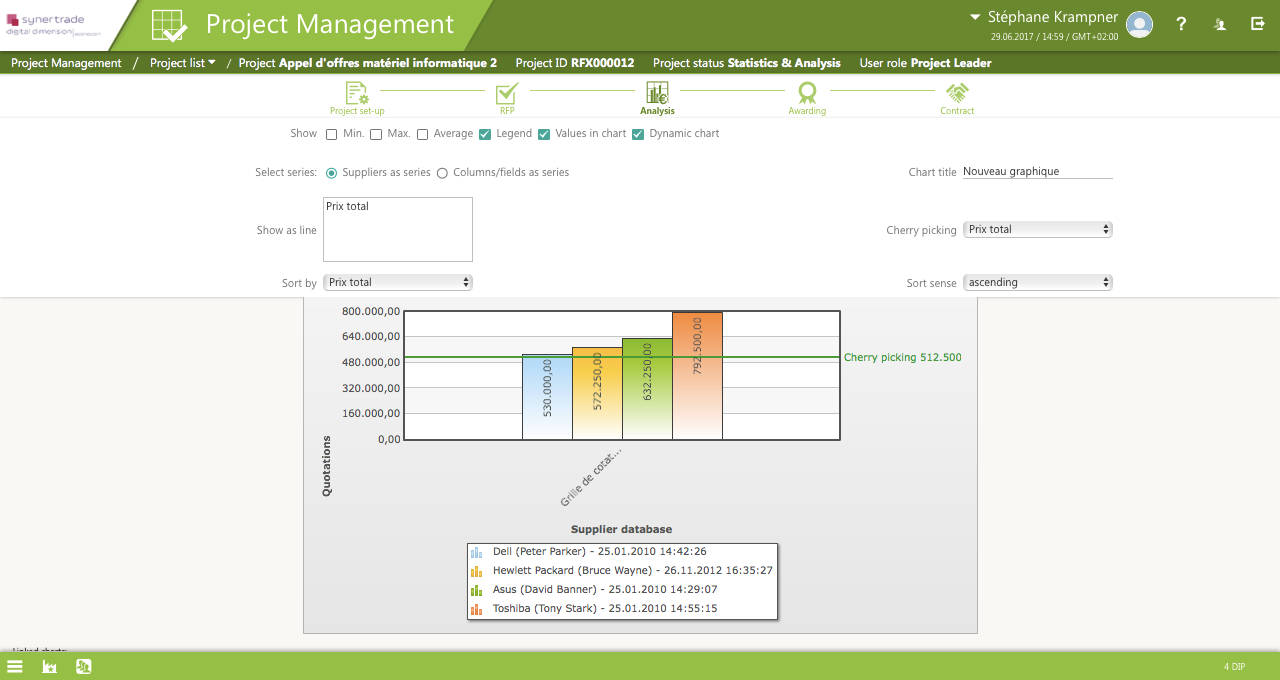1280x680 pixels.
Task: Open the Project set-up step icon
Action: (357, 92)
